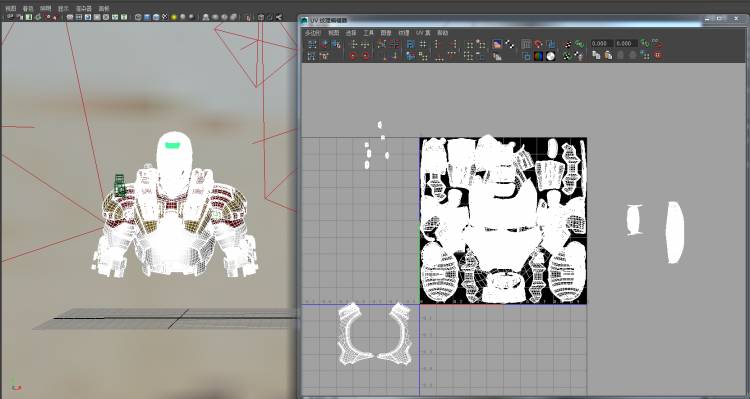Open the 工具 menu in UV editor
This screenshot has width=750, height=399.
[368, 33]
